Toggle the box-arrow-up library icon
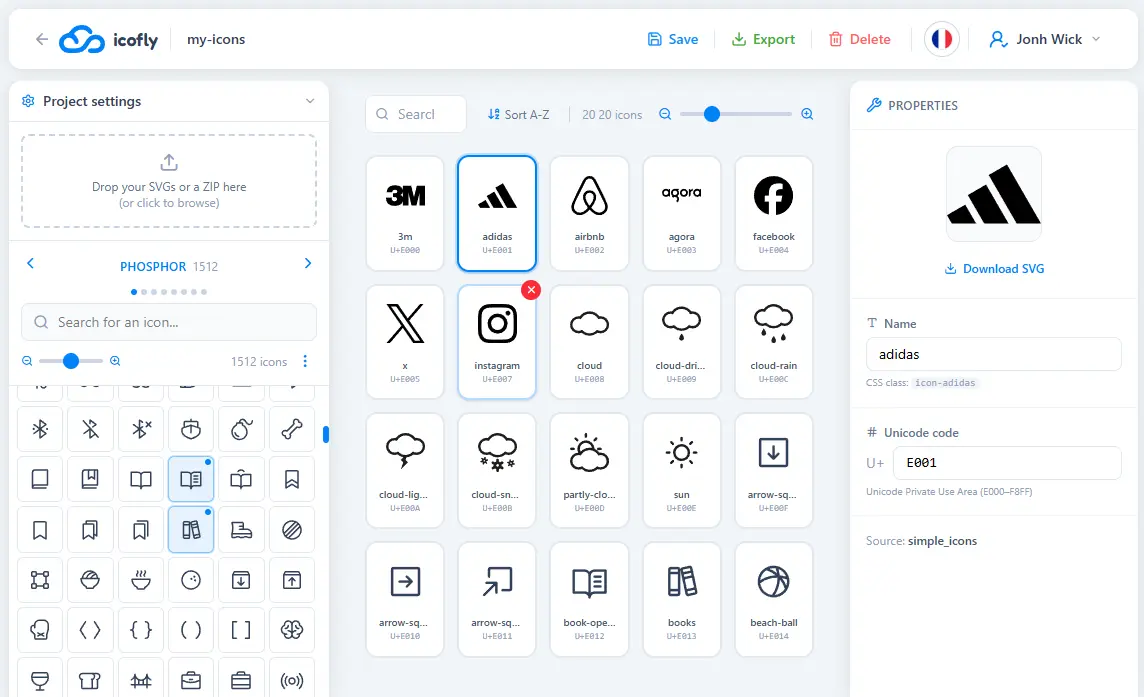The height and width of the screenshot is (697, 1144). (x=292, y=580)
